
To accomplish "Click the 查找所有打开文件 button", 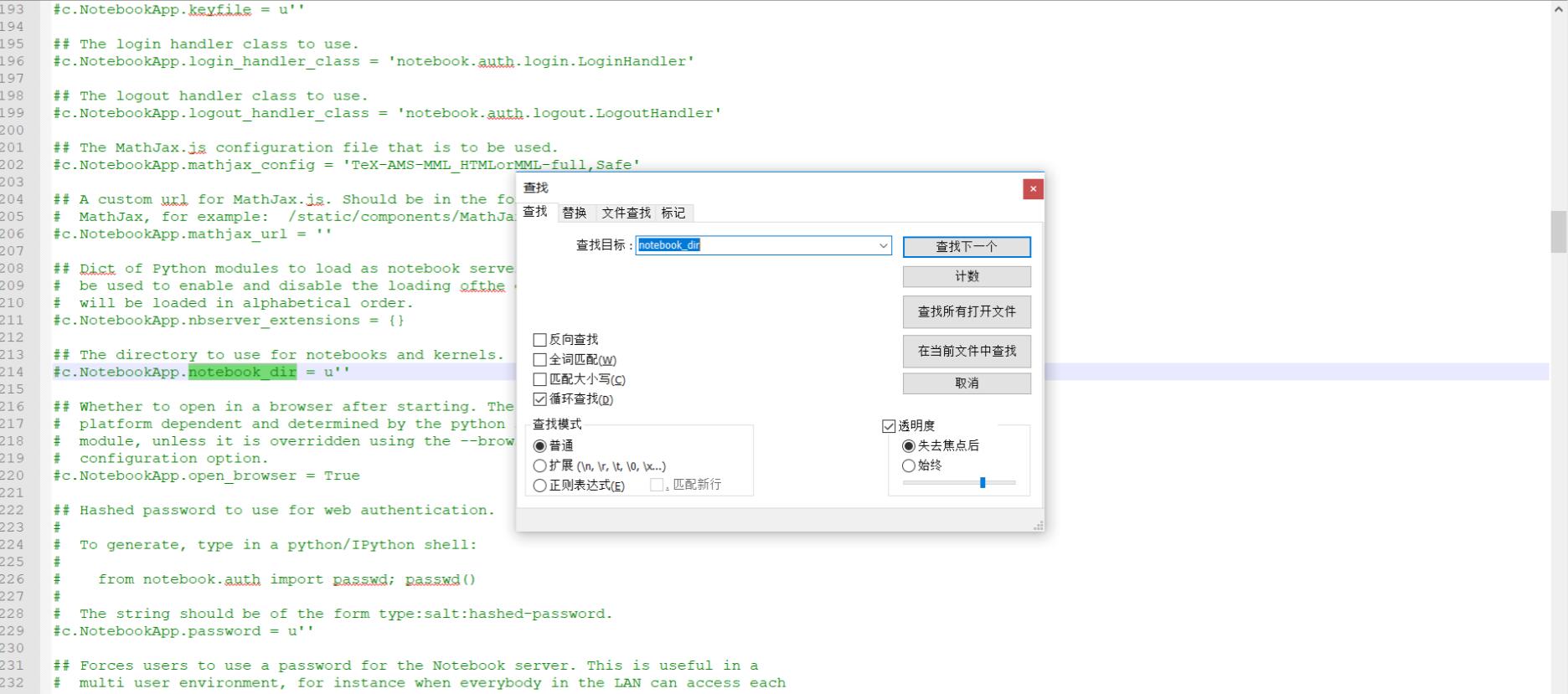I will pyautogui.click(x=967, y=311).
